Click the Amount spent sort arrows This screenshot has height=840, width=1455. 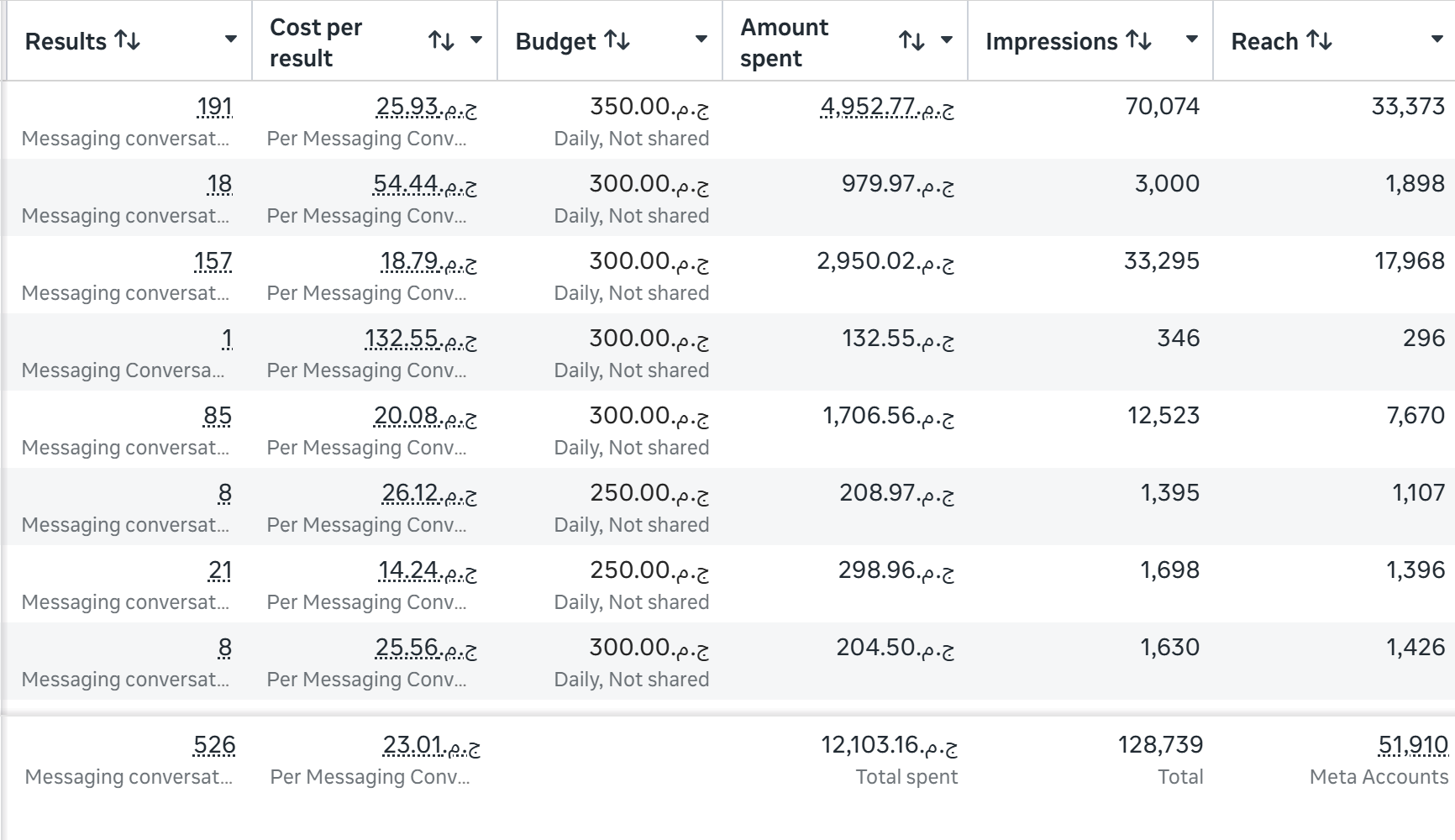[911, 40]
